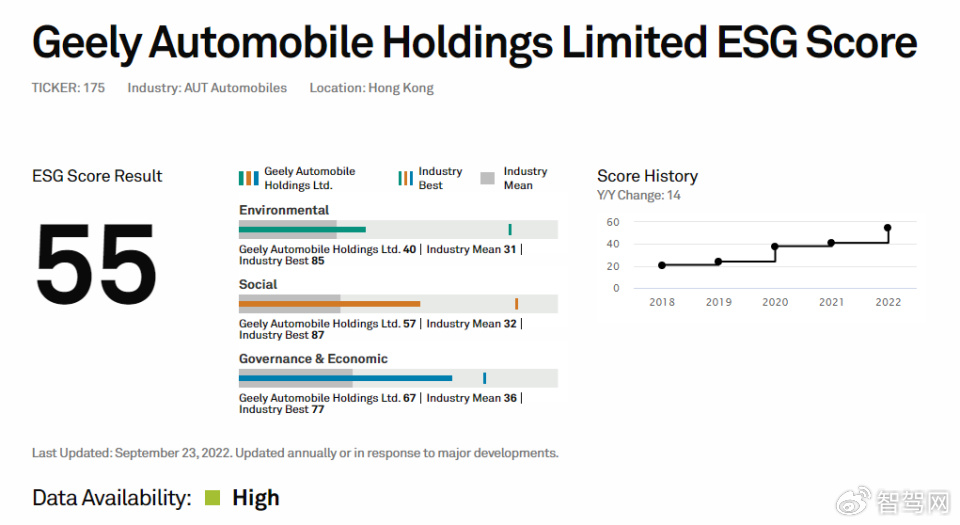Click the Location: Hong Kong text

pos(372,88)
